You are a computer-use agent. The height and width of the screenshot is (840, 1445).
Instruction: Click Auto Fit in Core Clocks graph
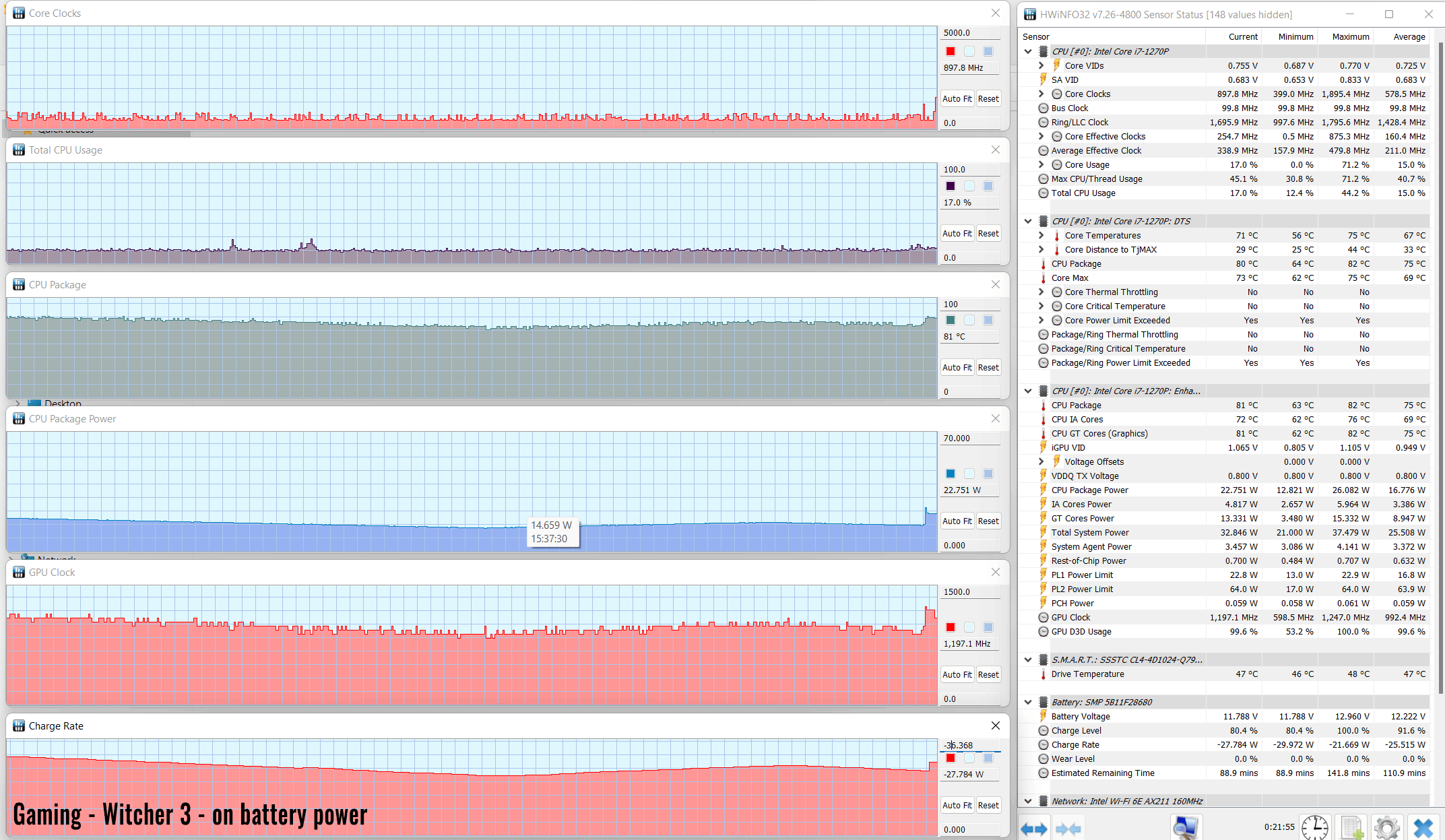pyautogui.click(x=957, y=98)
